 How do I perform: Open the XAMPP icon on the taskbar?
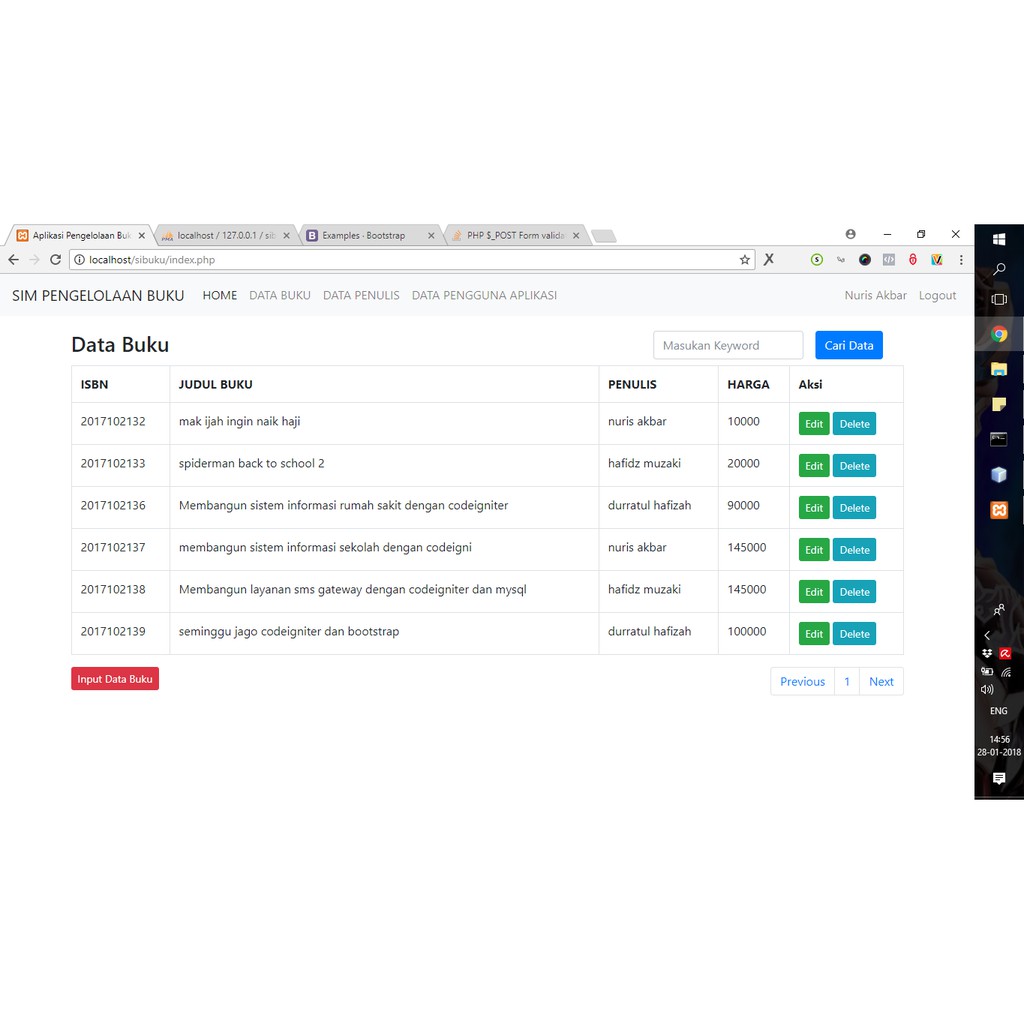coord(999,510)
